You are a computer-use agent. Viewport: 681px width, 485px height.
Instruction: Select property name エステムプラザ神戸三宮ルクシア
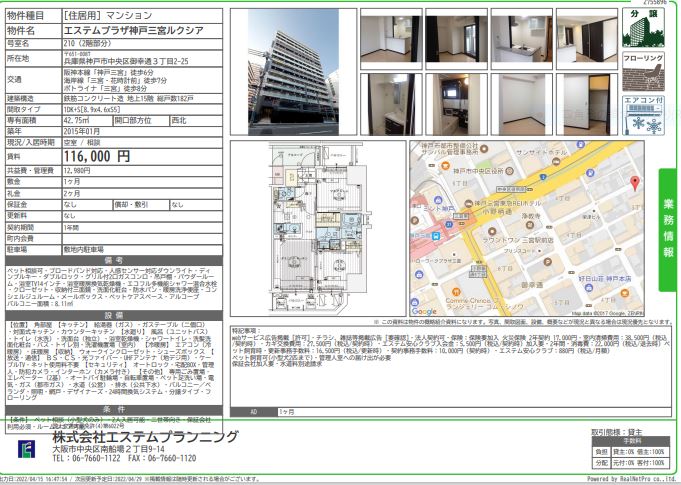point(134,30)
